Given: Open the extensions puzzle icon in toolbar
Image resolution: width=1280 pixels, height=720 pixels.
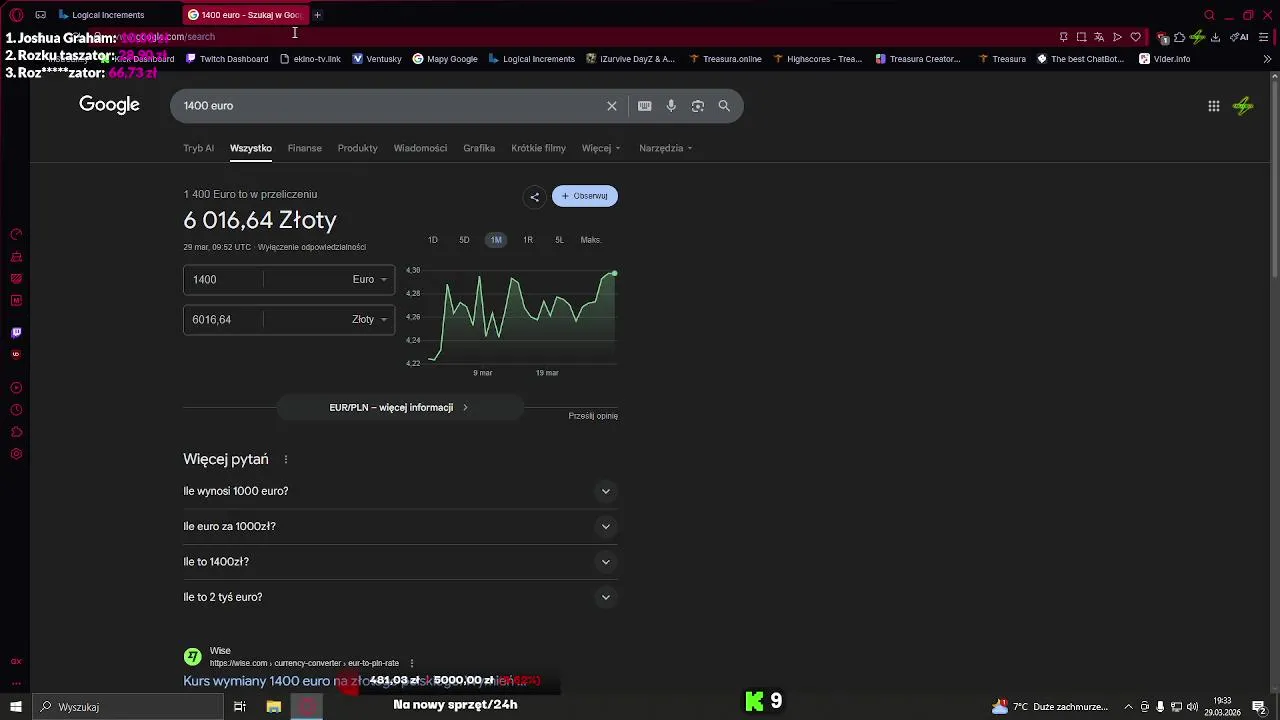Looking at the screenshot, I should point(1180,37).
